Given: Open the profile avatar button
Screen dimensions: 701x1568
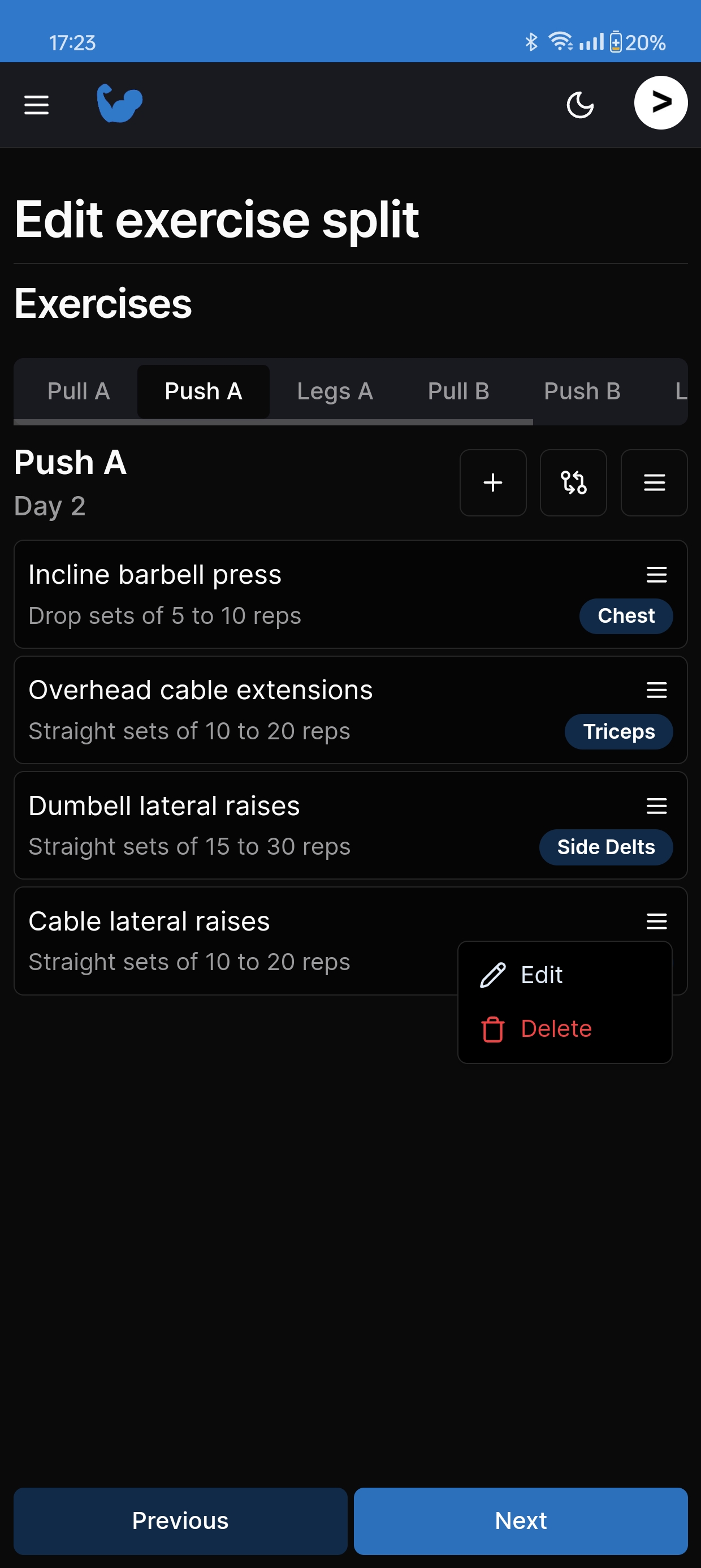Looking at the screenshot, I should point(660,103).
